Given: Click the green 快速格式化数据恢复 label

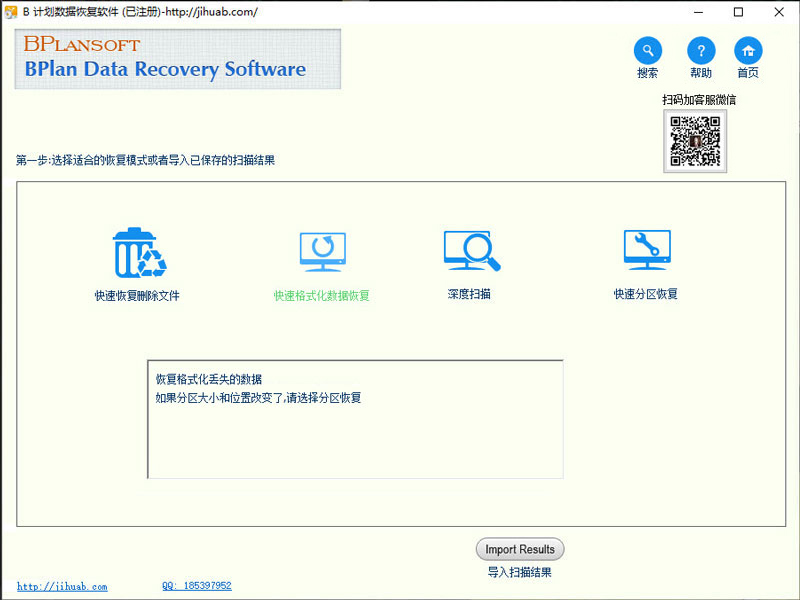Looking at the screenshot, I should point(322,297).
